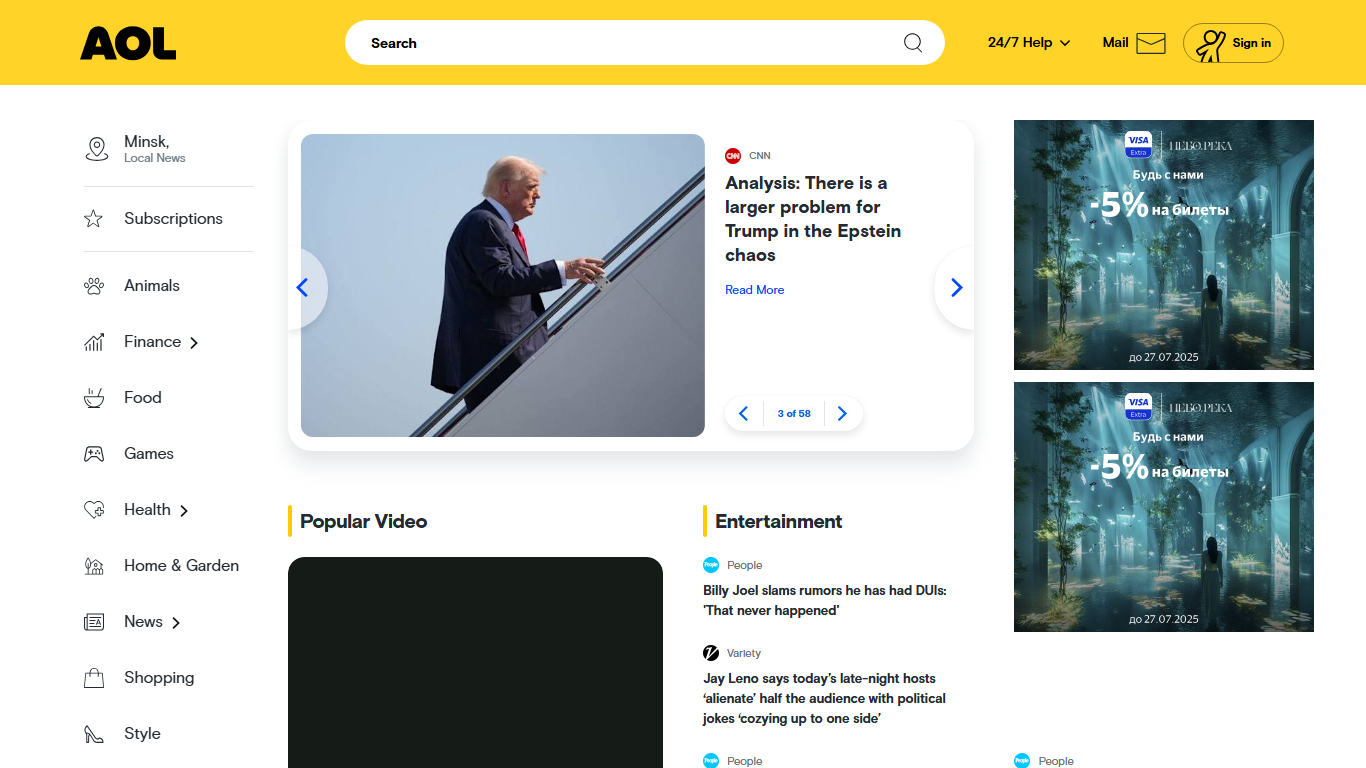Expand the News submenu chevron
Image resolution: width=1366 pixels, height=768 pixels.
[x=176, y=623]
